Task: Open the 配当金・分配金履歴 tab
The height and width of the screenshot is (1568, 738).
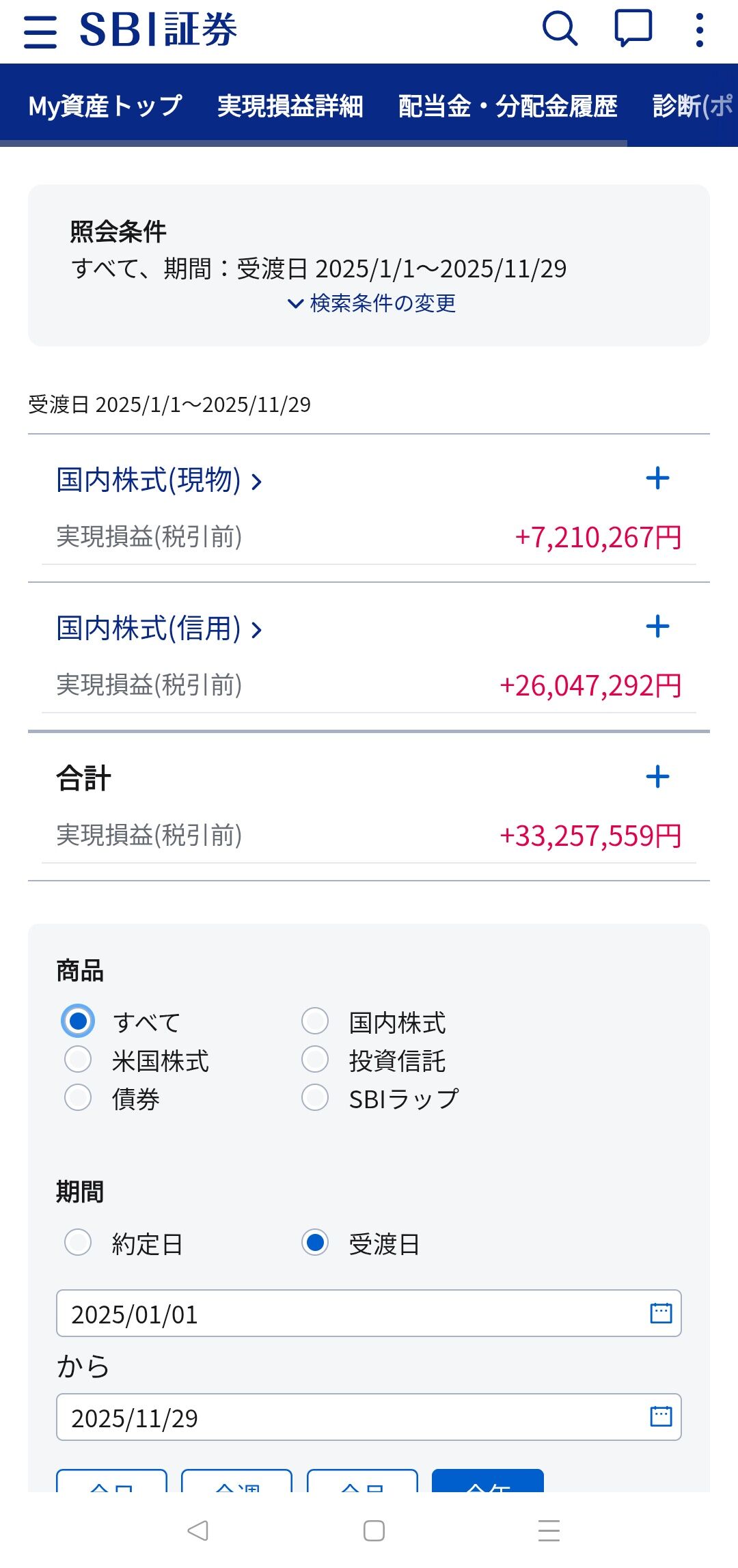Action: (508, 107)
